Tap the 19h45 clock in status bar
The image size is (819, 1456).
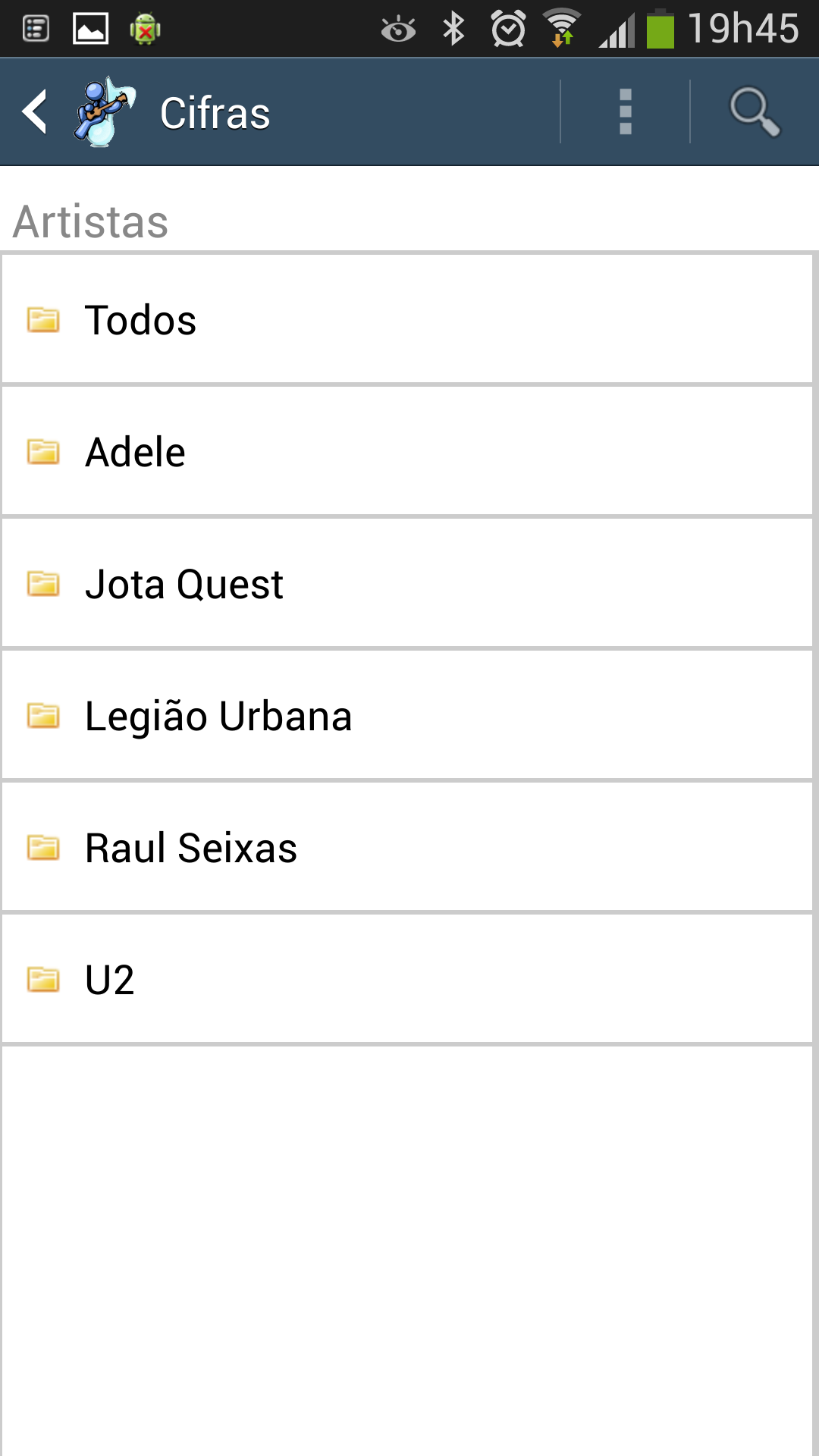(743, 29)
